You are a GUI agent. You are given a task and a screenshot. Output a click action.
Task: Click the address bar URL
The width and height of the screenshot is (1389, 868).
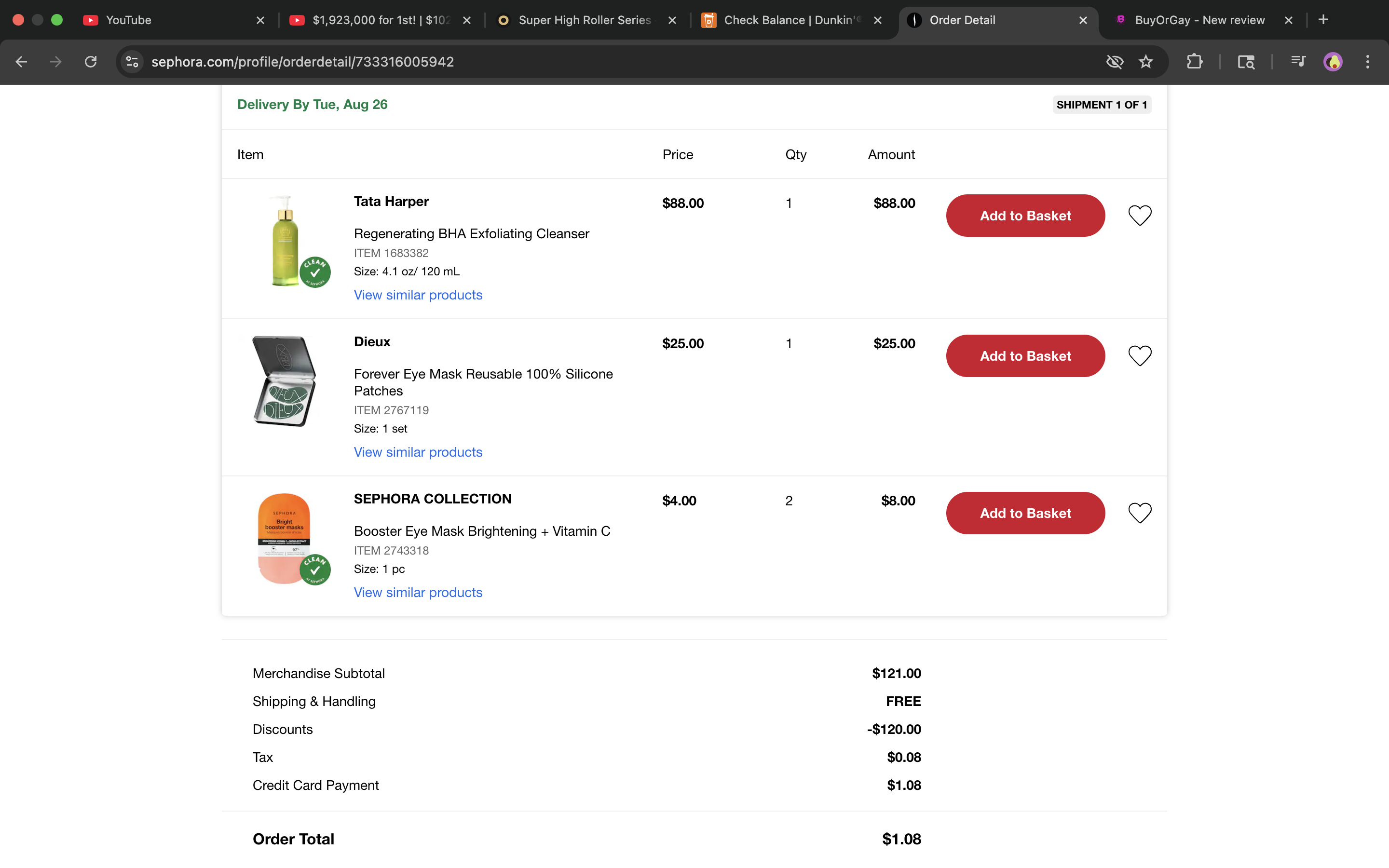point(302,61)
